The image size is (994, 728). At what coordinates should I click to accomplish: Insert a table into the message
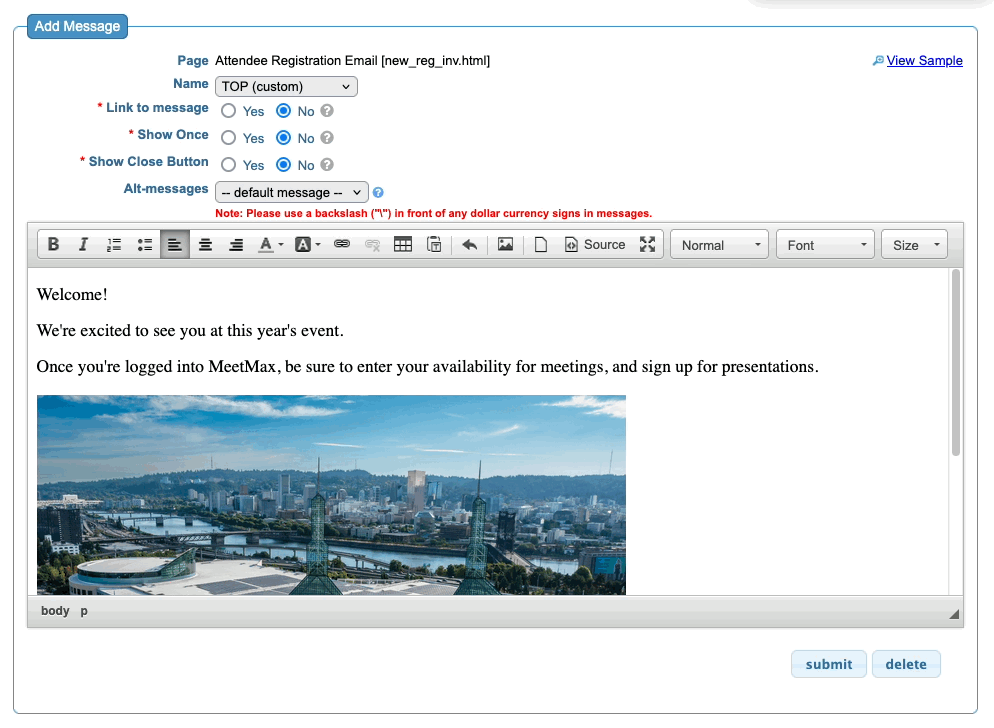pos(403,245)
